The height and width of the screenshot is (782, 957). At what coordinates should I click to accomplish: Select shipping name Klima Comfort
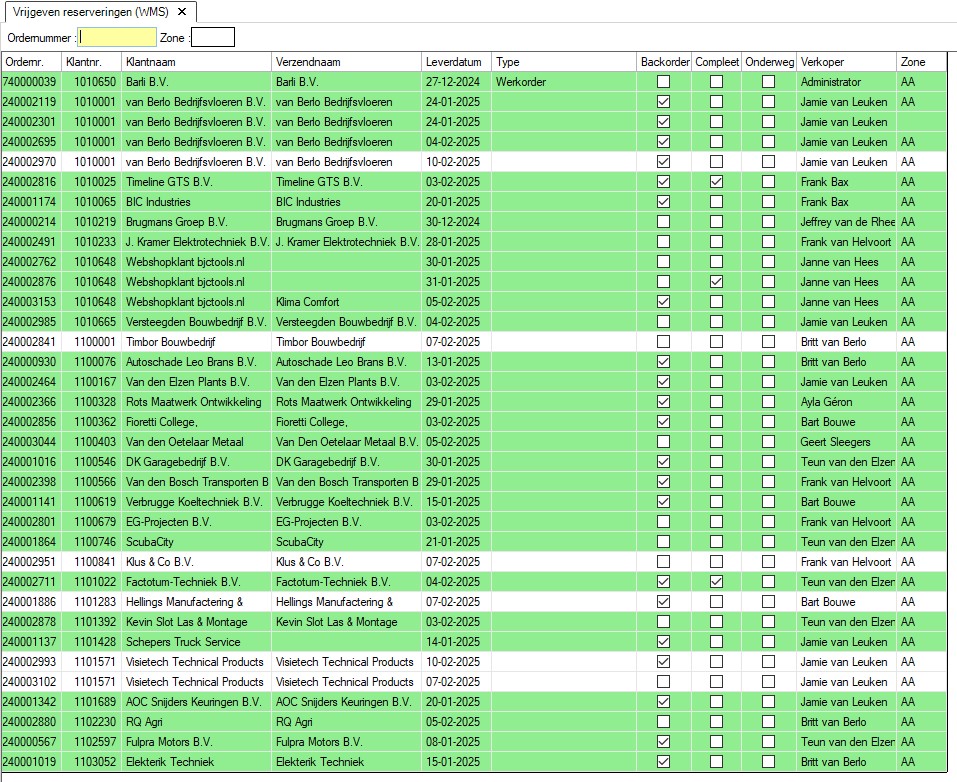tap(307, 302)
